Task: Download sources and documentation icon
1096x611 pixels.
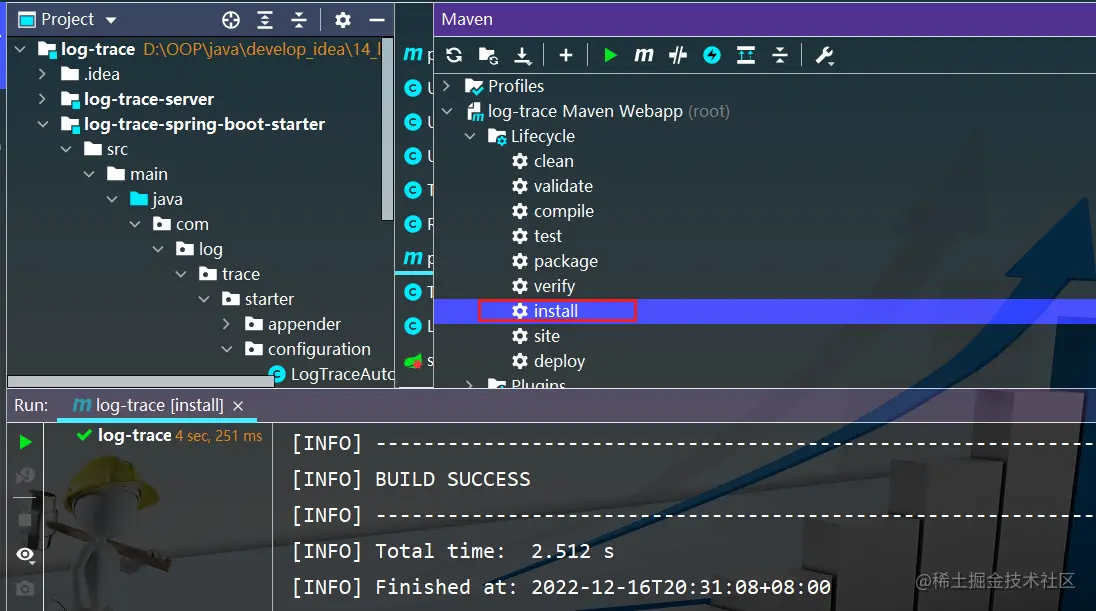Action: 523,55
